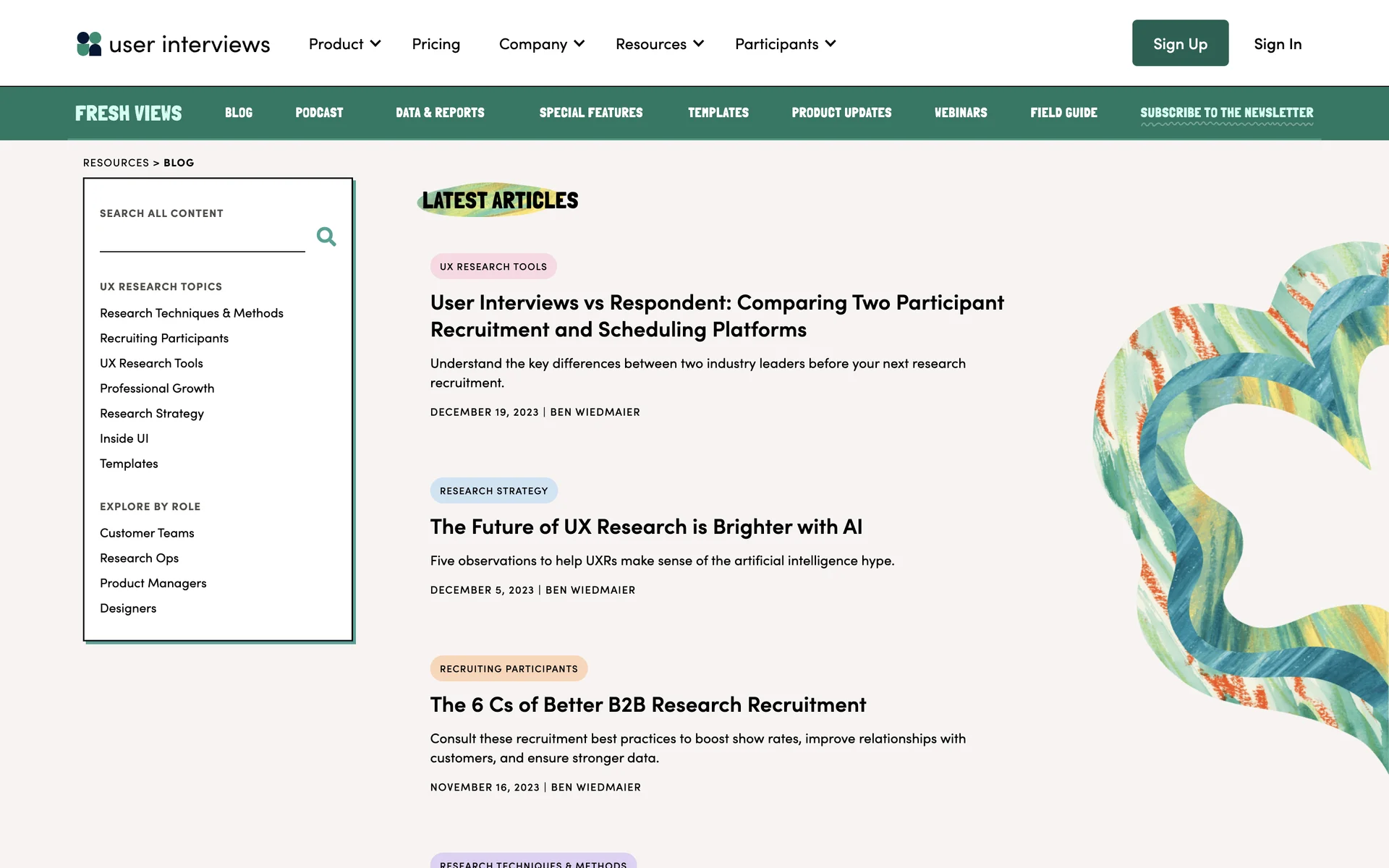Viewport: 1389px width, 868px height.
Task: Open the Data & Reports section
Action: [x=440, y=113]
